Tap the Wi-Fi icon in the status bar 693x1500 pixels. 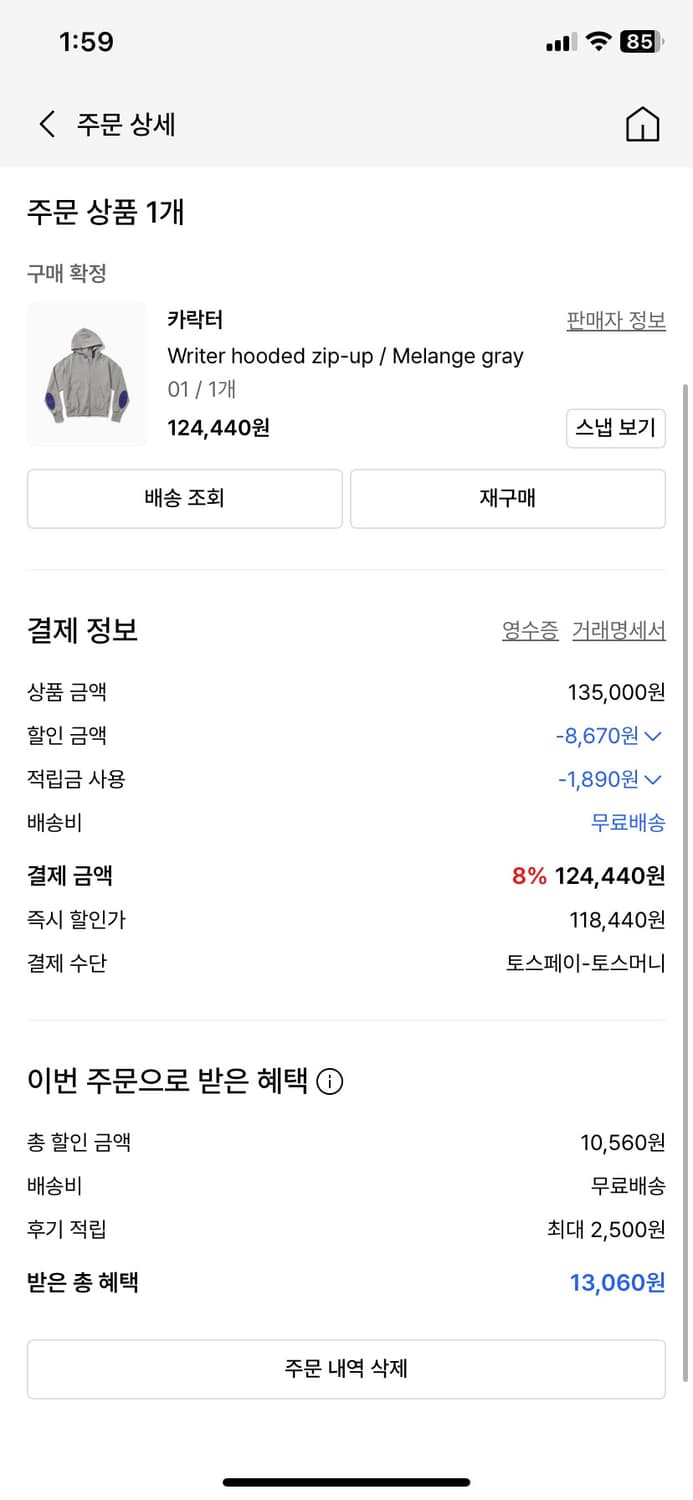pos(599,42)
